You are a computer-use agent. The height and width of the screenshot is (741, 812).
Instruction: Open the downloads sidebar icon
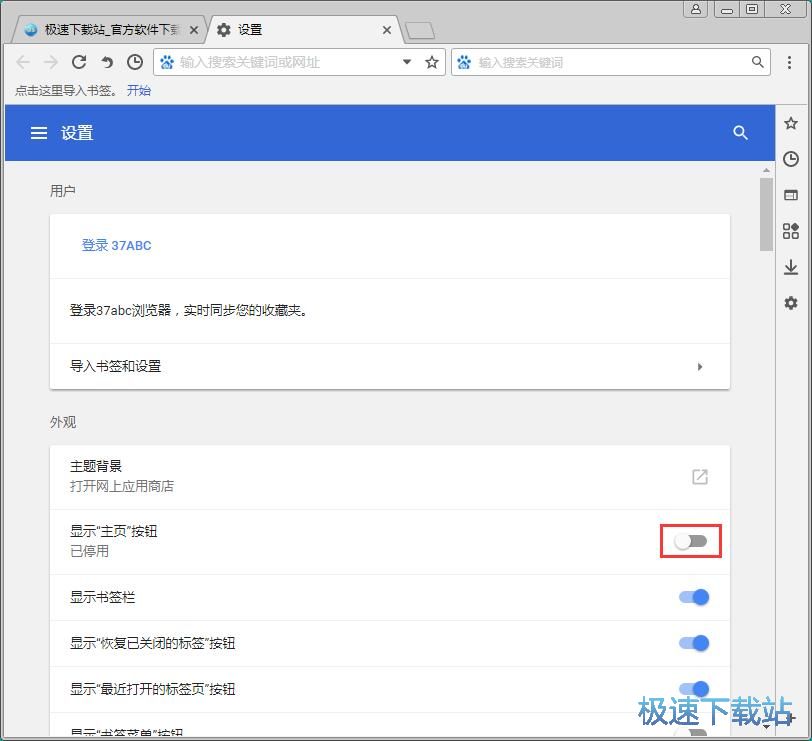pos(791,267)
